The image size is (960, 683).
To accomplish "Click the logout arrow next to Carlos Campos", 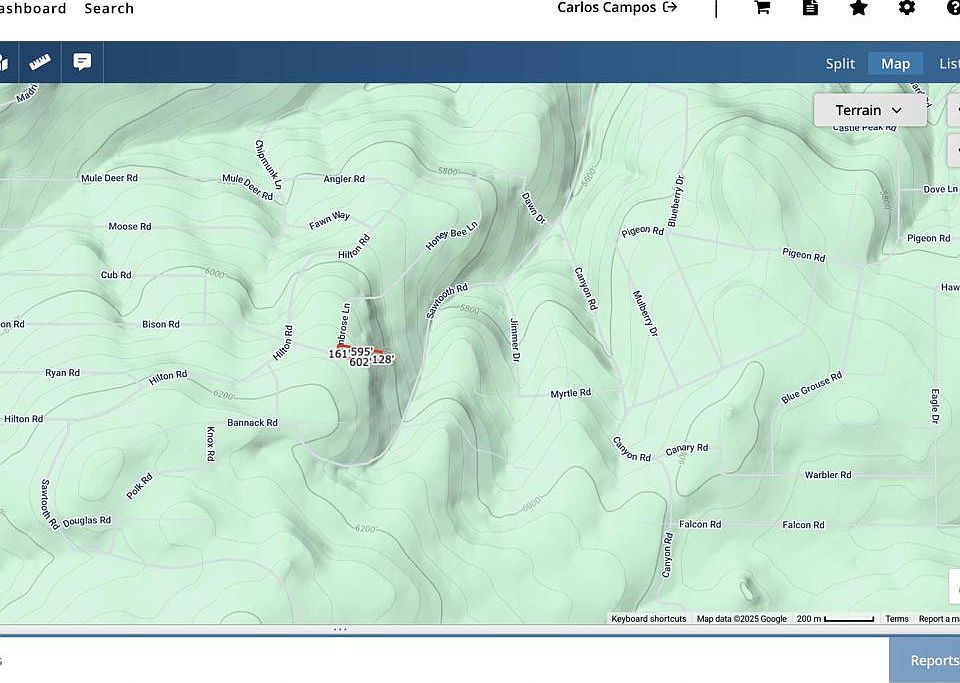I will 670,8.
